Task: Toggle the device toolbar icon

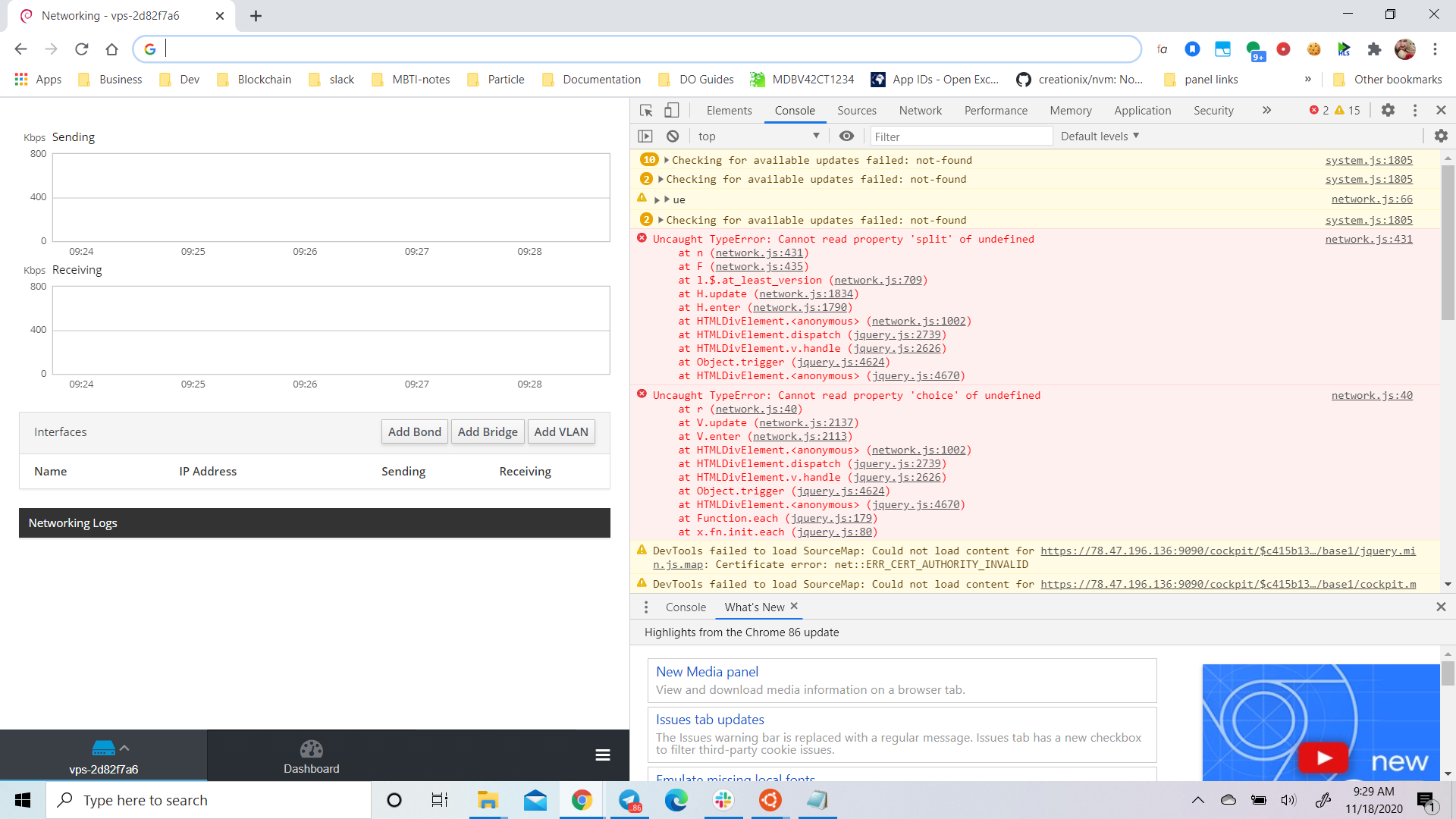Action: click(x=671, y=111)
